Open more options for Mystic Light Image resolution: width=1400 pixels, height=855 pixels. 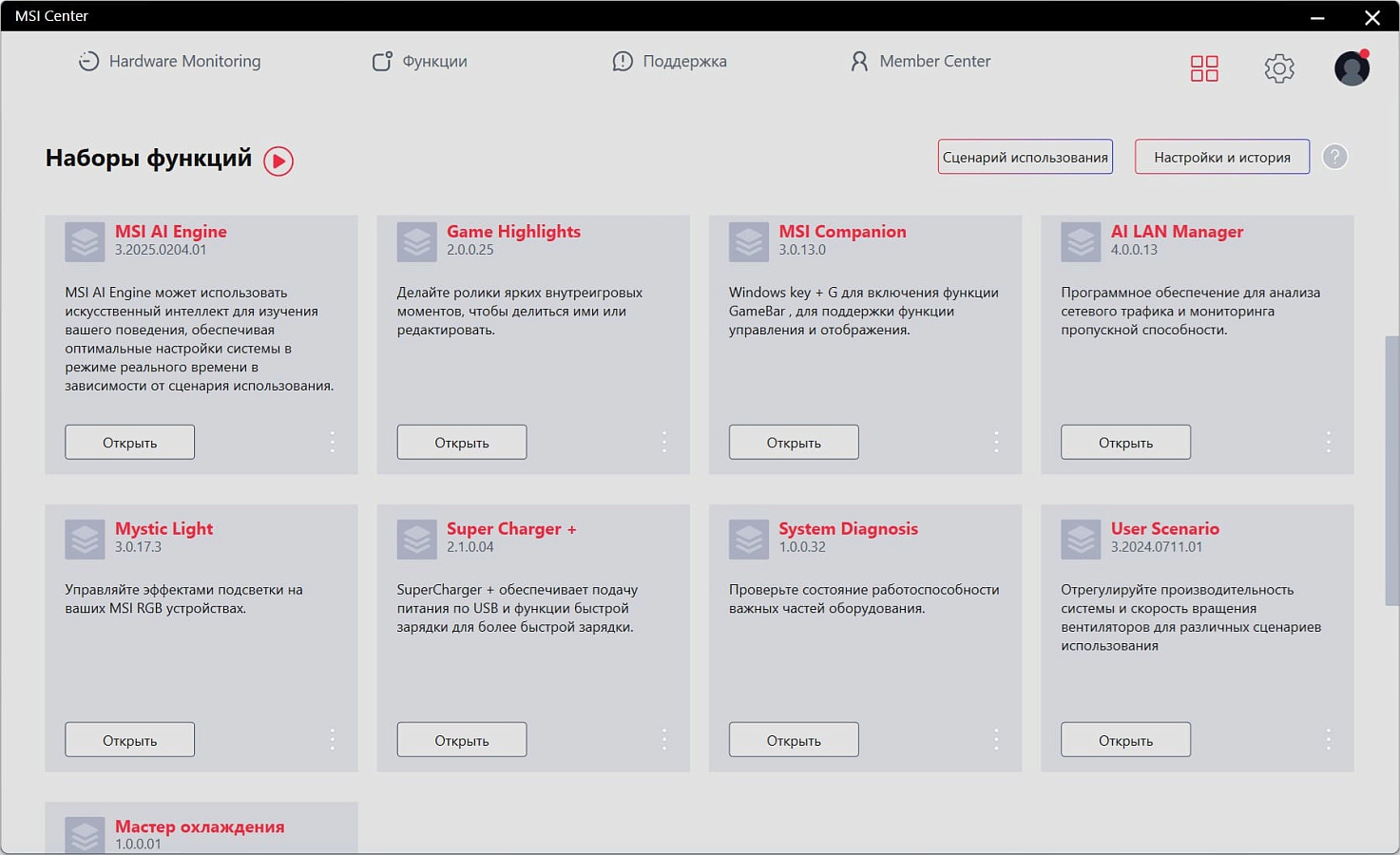coord(332,739)
